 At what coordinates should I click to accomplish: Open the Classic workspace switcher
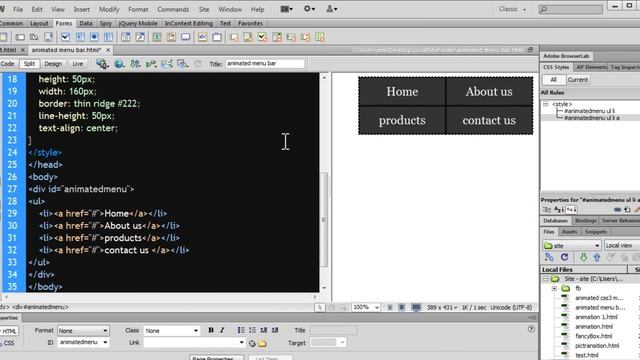[512, 9]
